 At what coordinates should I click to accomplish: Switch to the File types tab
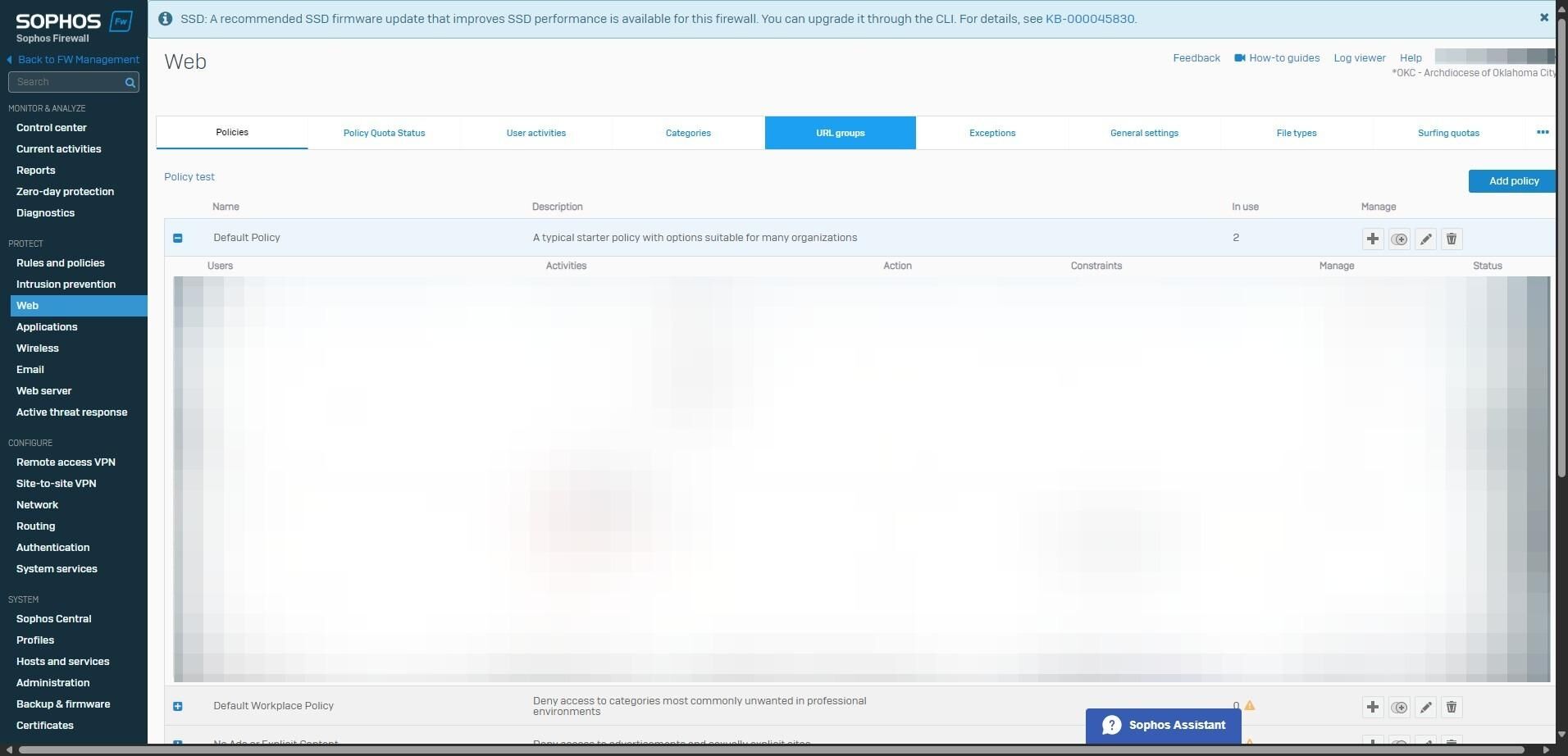coord(1297,133)
